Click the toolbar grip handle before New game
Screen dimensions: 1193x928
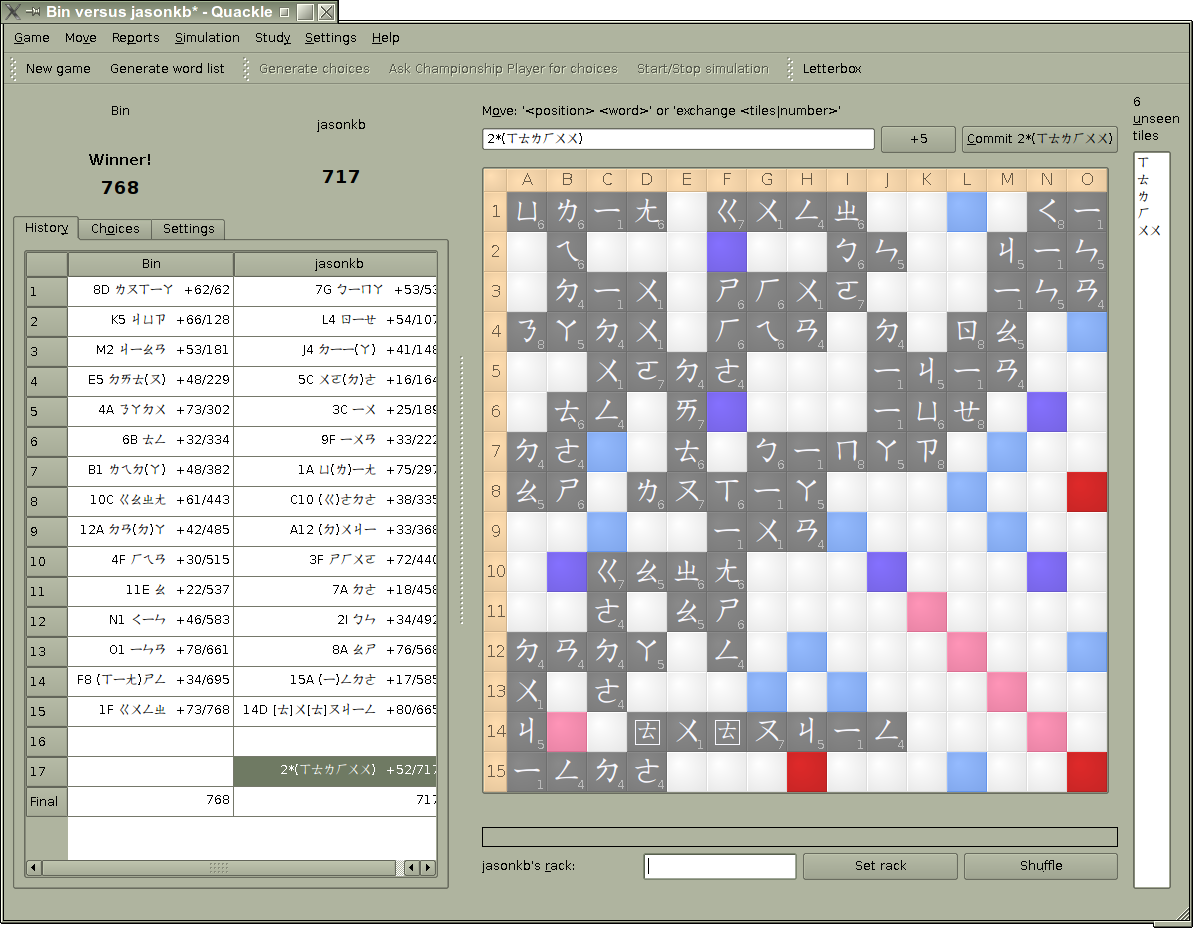coord(14,69)
